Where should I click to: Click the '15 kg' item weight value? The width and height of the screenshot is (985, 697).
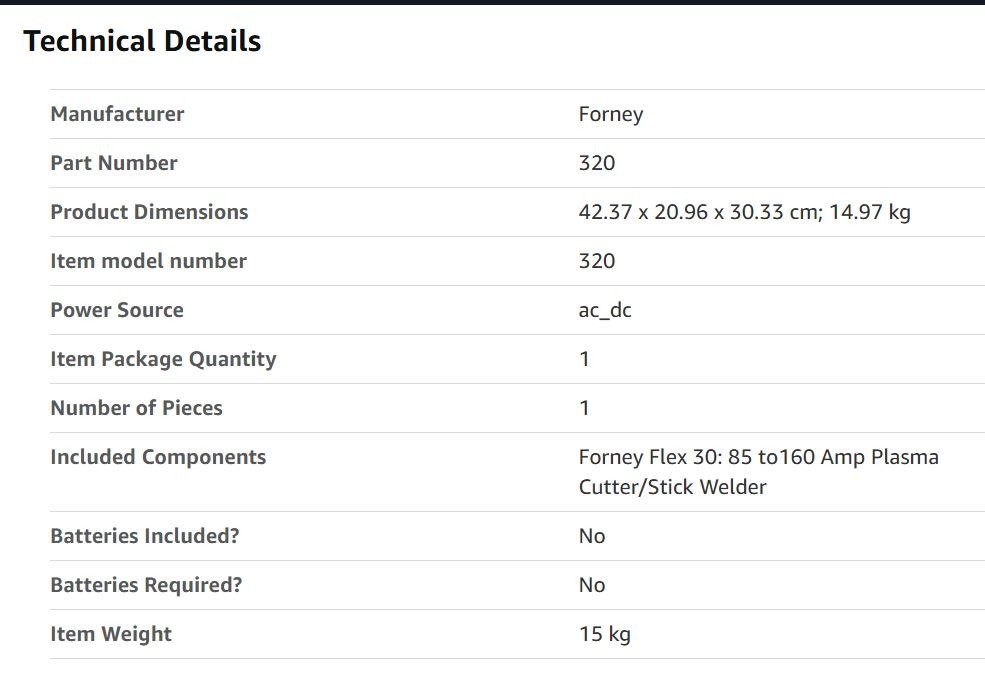[604, 634]
